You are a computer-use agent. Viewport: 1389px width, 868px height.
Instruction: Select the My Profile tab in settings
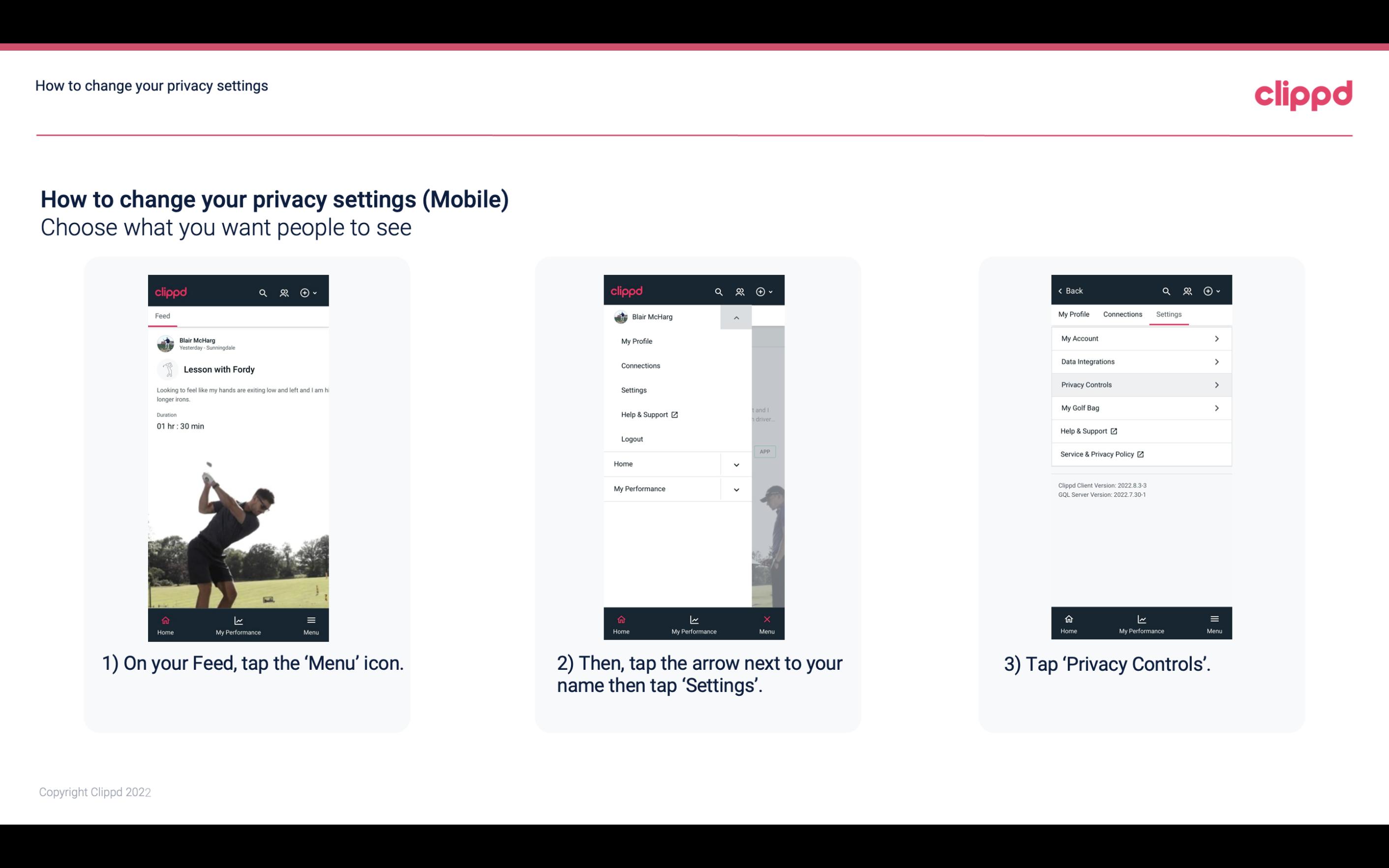[x=1074, y=314]
